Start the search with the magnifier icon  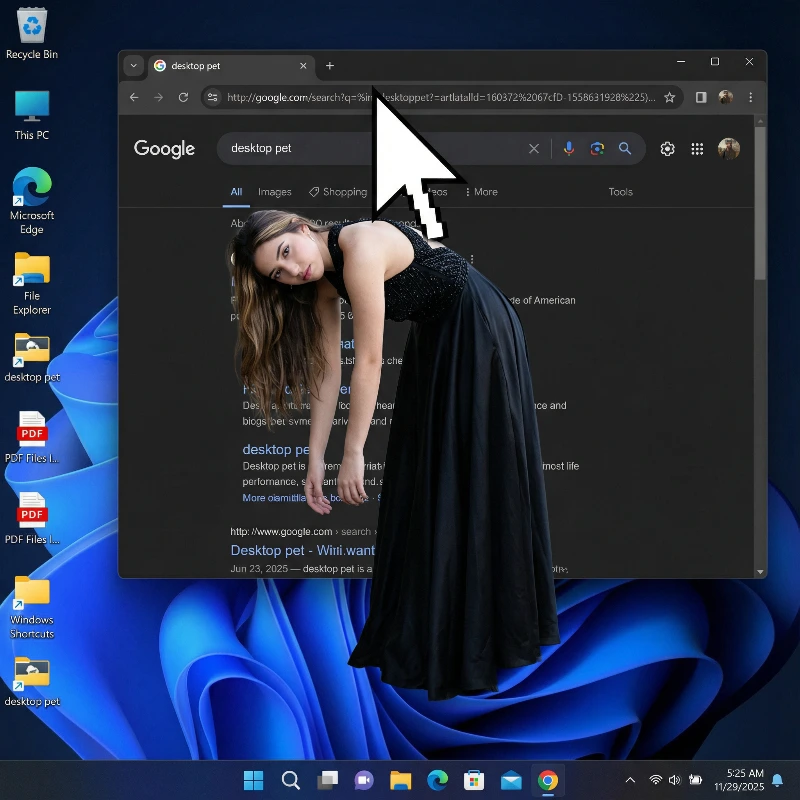click(x=625, y=148)
